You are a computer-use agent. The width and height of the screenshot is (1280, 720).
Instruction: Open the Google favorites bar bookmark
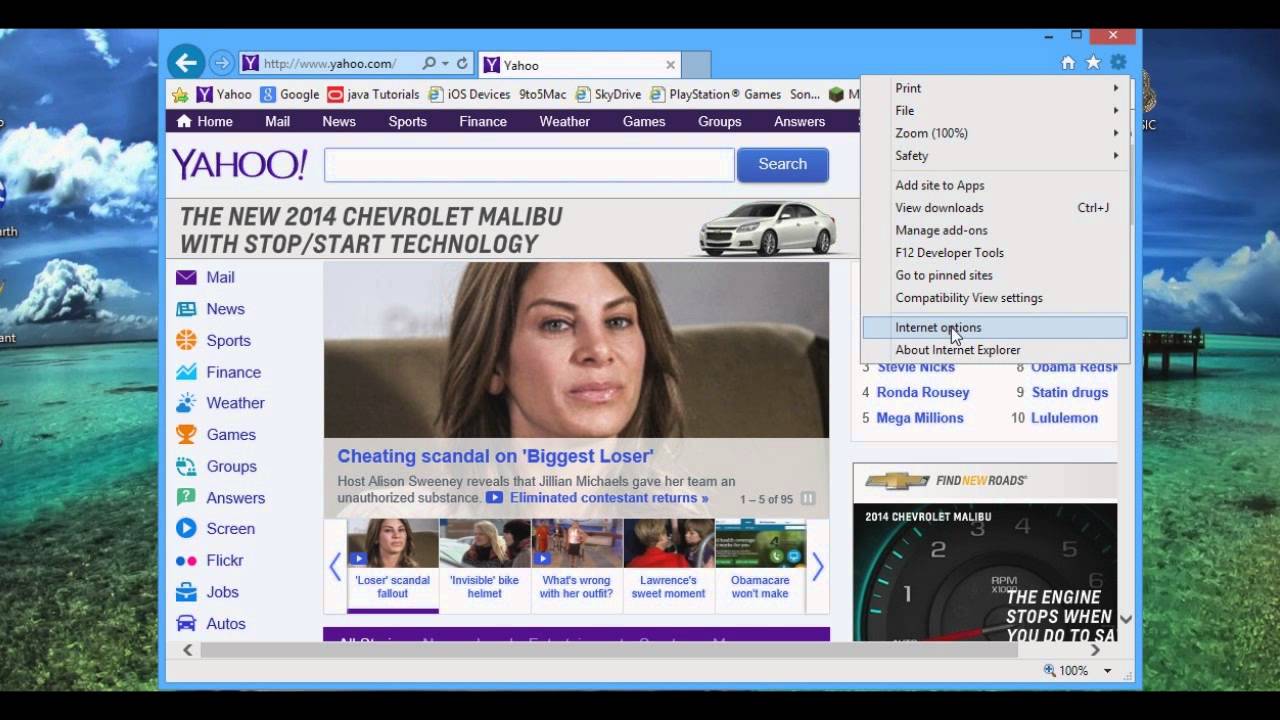coord(290,95)
